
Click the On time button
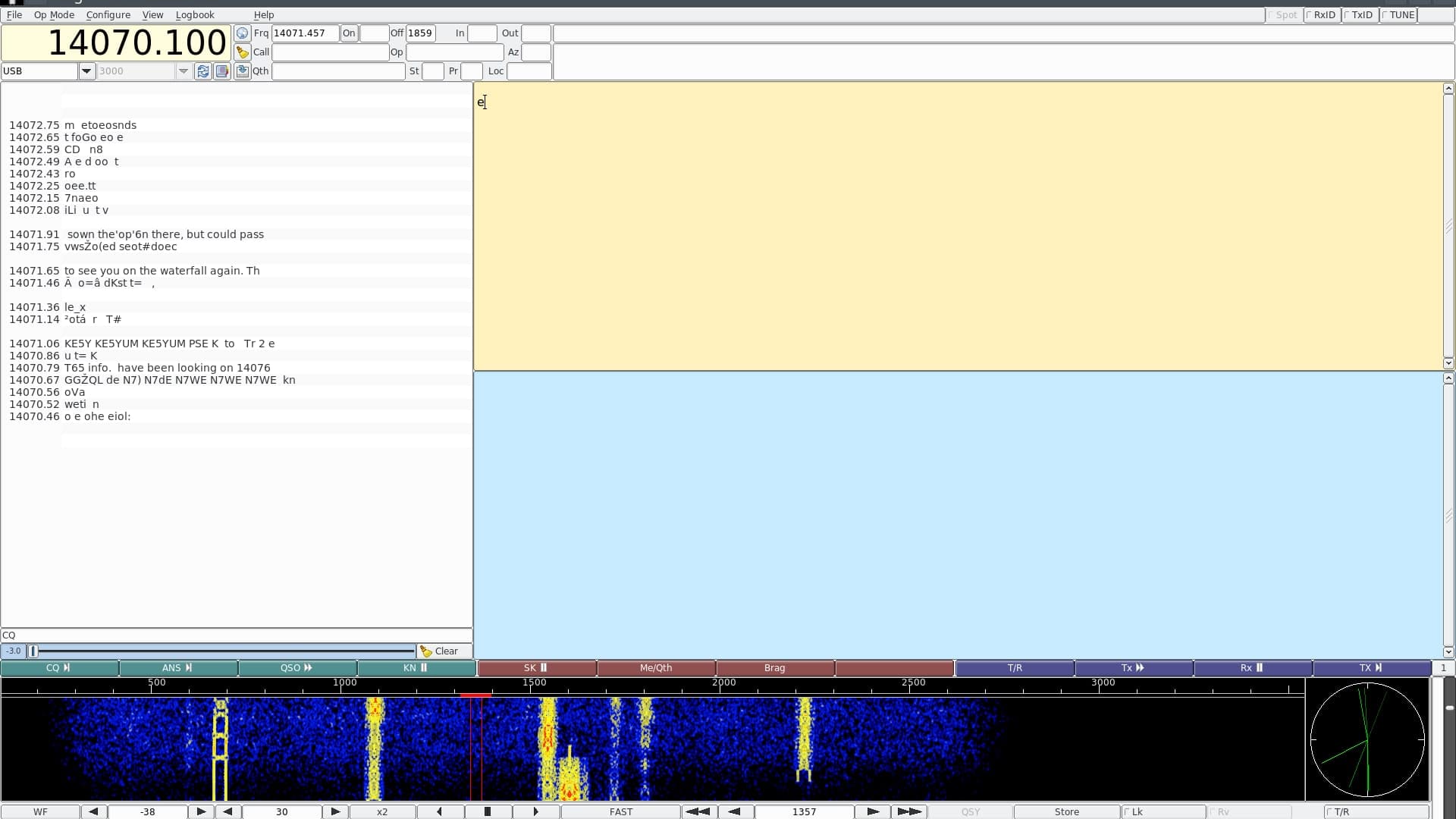click(349, 33)
